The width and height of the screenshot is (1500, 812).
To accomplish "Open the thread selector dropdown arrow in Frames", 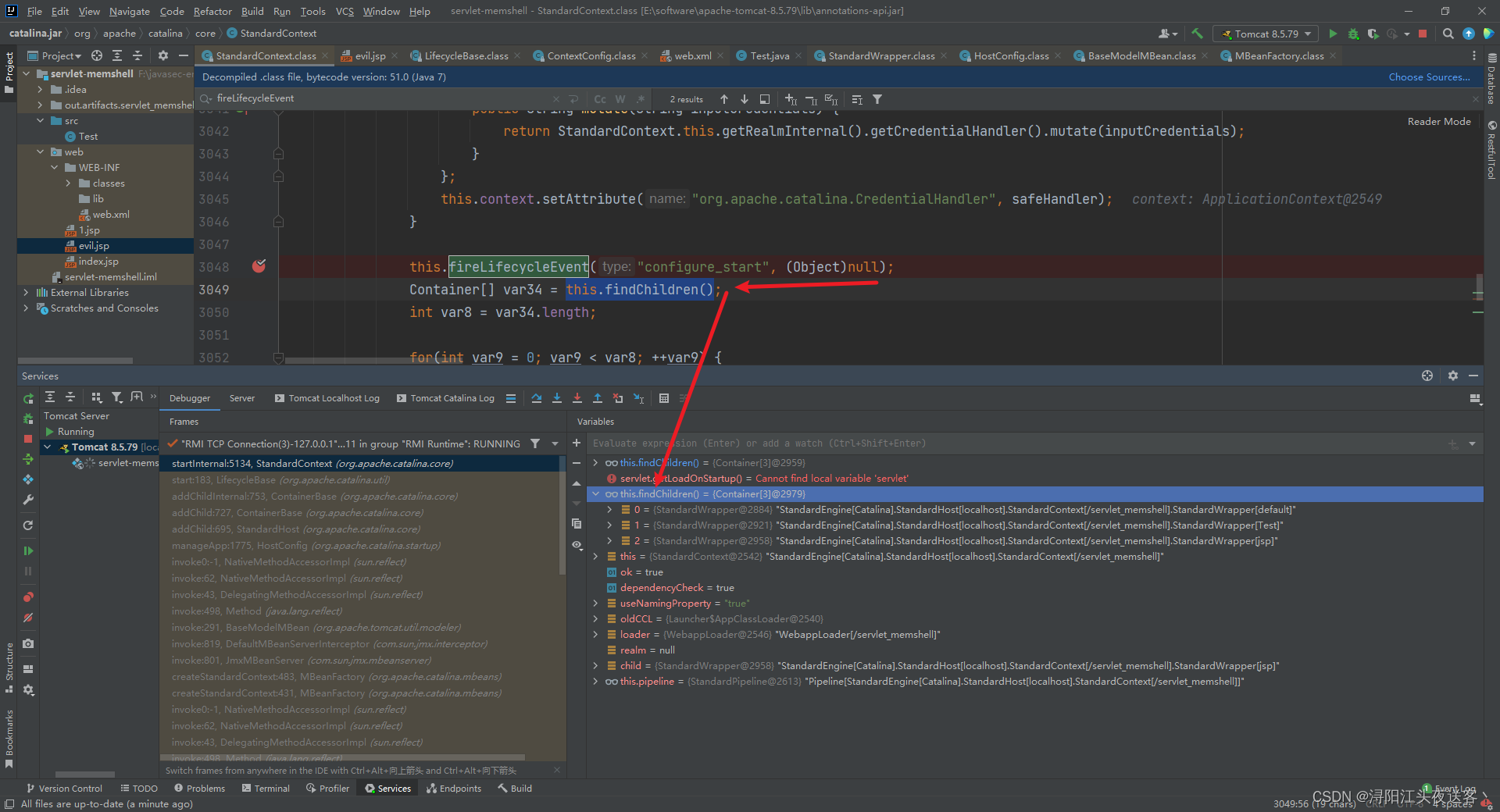I will click(x=555, y=443).
